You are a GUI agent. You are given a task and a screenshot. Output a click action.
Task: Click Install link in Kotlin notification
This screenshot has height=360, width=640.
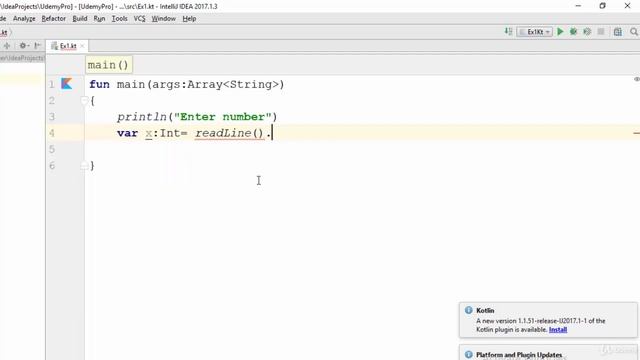(x=558, y=329)
